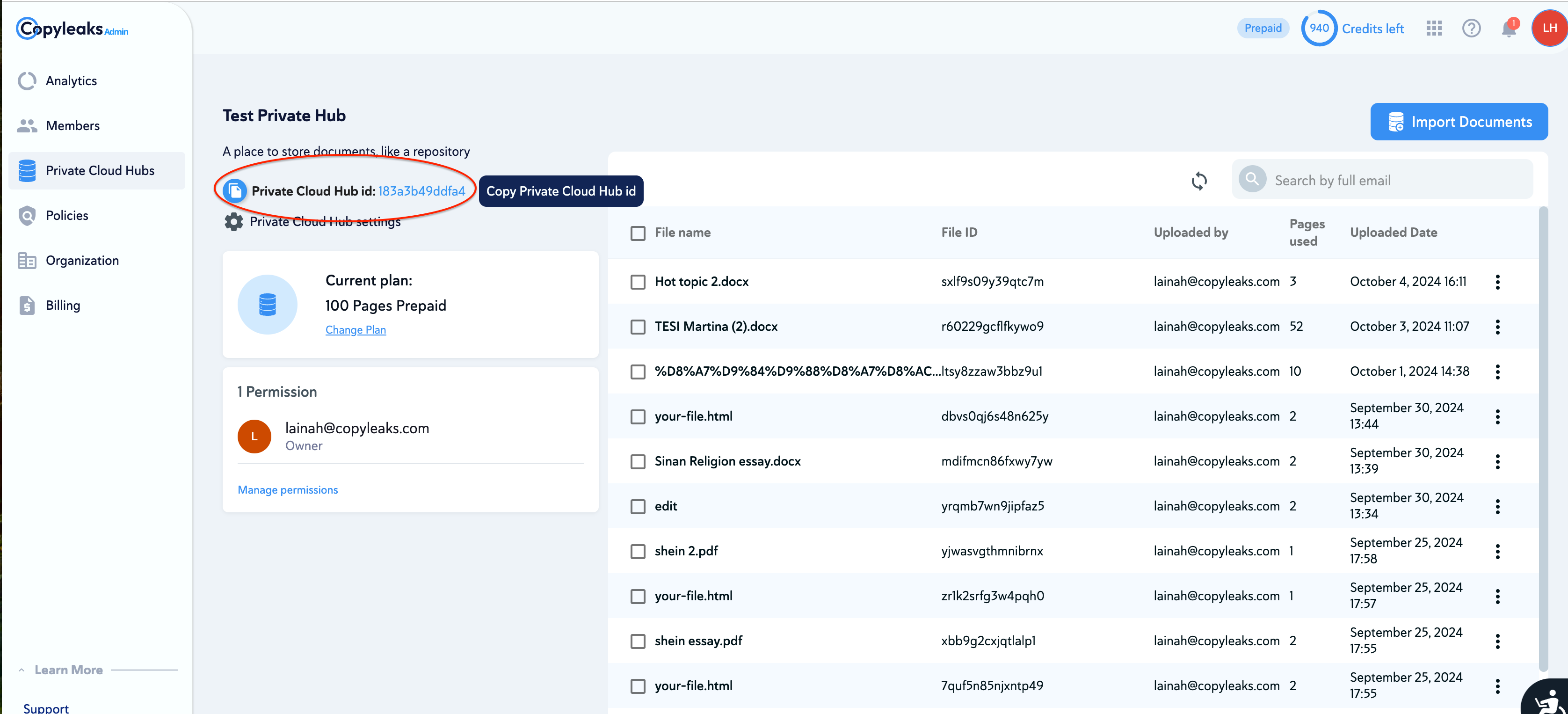This screenshot has width=1568, height=714.
Task: Open Organization in the sidebar
Action: [x=97, y=261]
